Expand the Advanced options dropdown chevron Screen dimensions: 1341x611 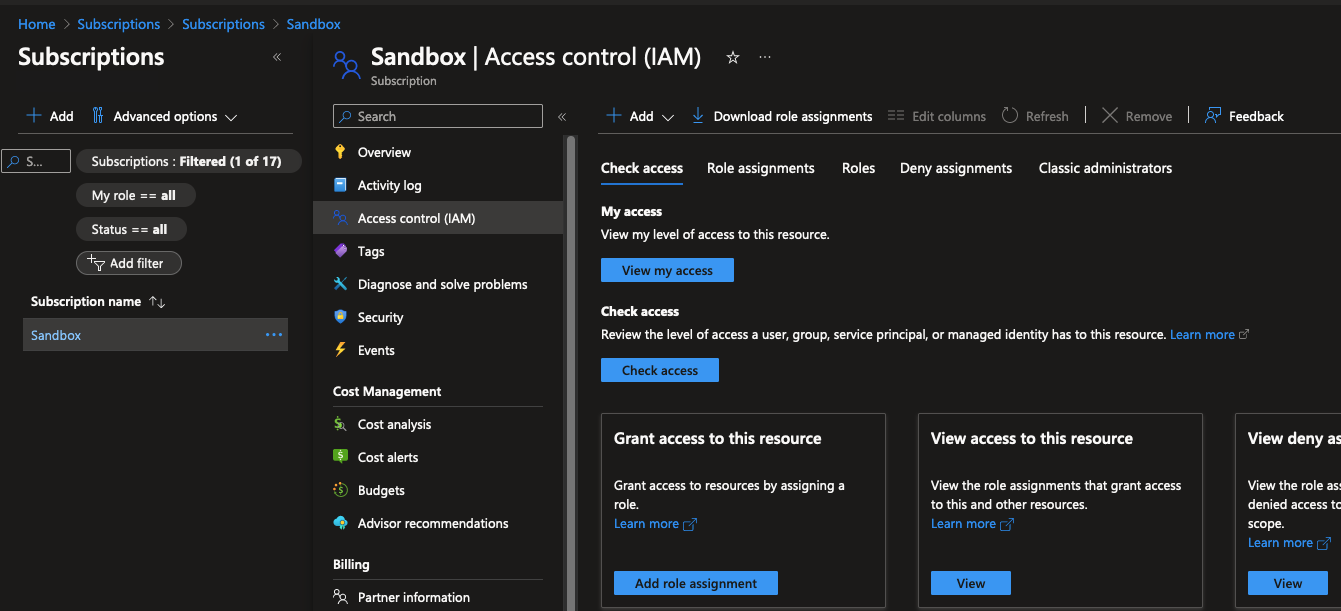tap(231, 117)
